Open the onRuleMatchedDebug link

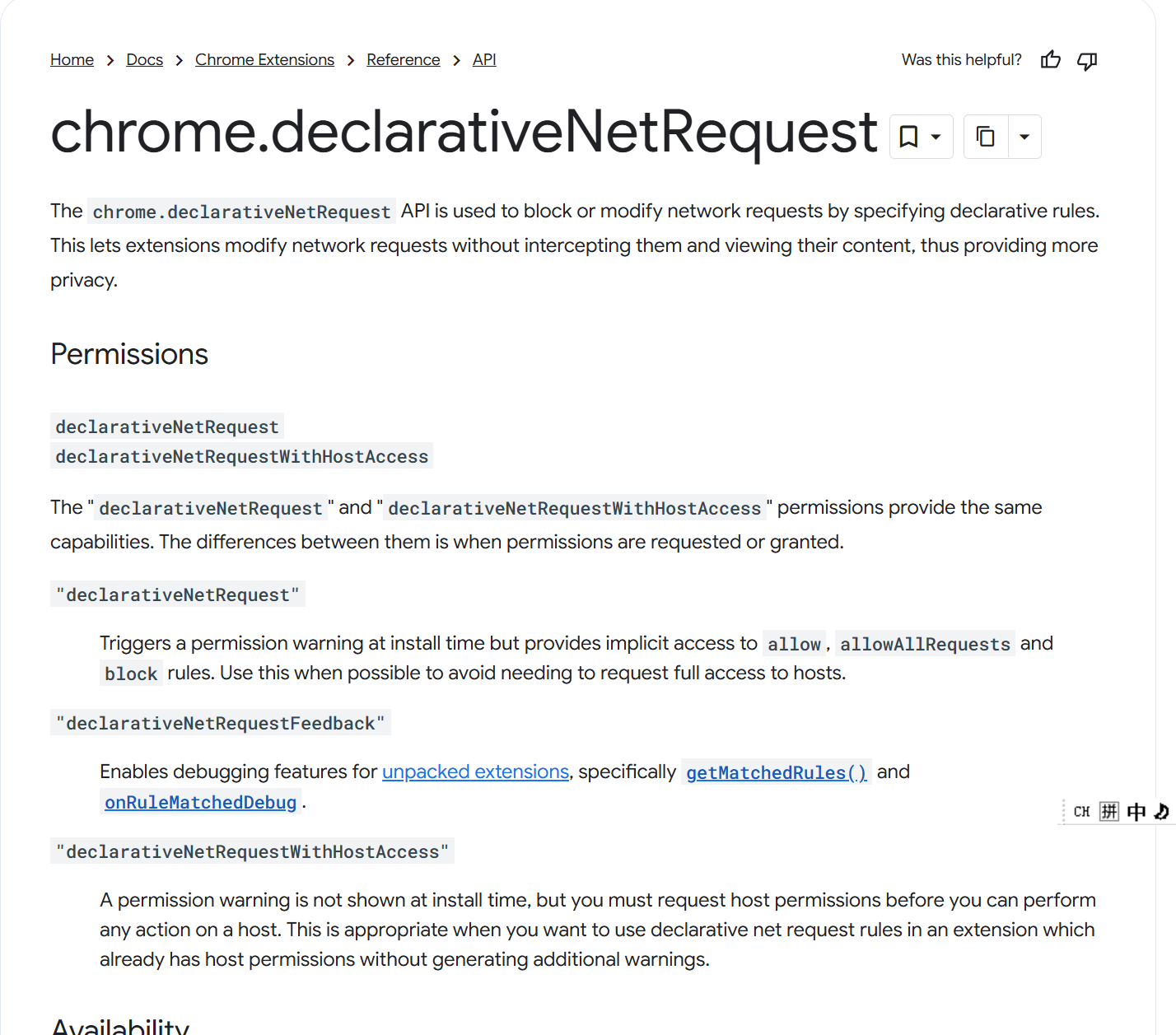pos(200,802)
